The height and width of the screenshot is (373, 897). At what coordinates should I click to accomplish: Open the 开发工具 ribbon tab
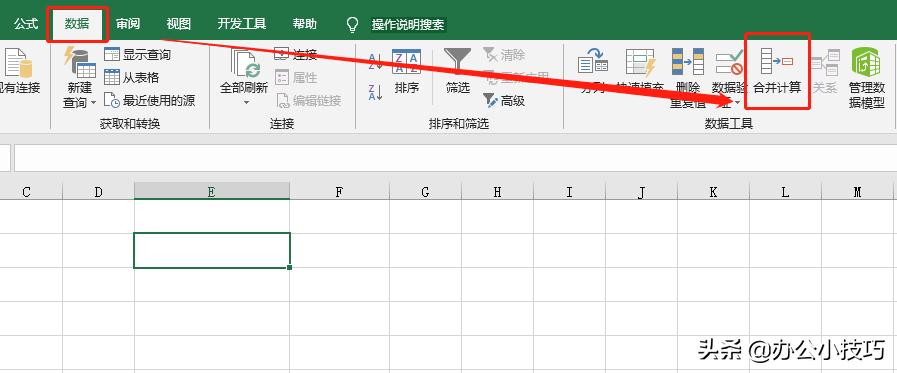click(x=241, y=24)
